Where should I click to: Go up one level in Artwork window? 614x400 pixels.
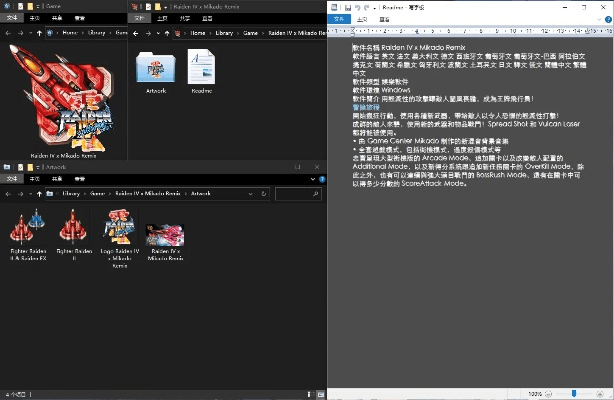39,194
